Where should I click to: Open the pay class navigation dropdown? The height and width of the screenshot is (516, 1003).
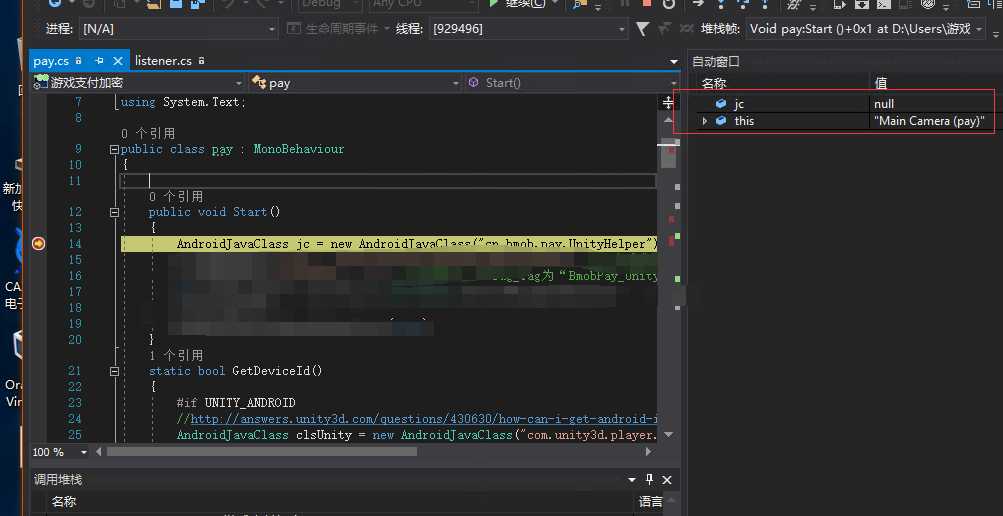355,82
